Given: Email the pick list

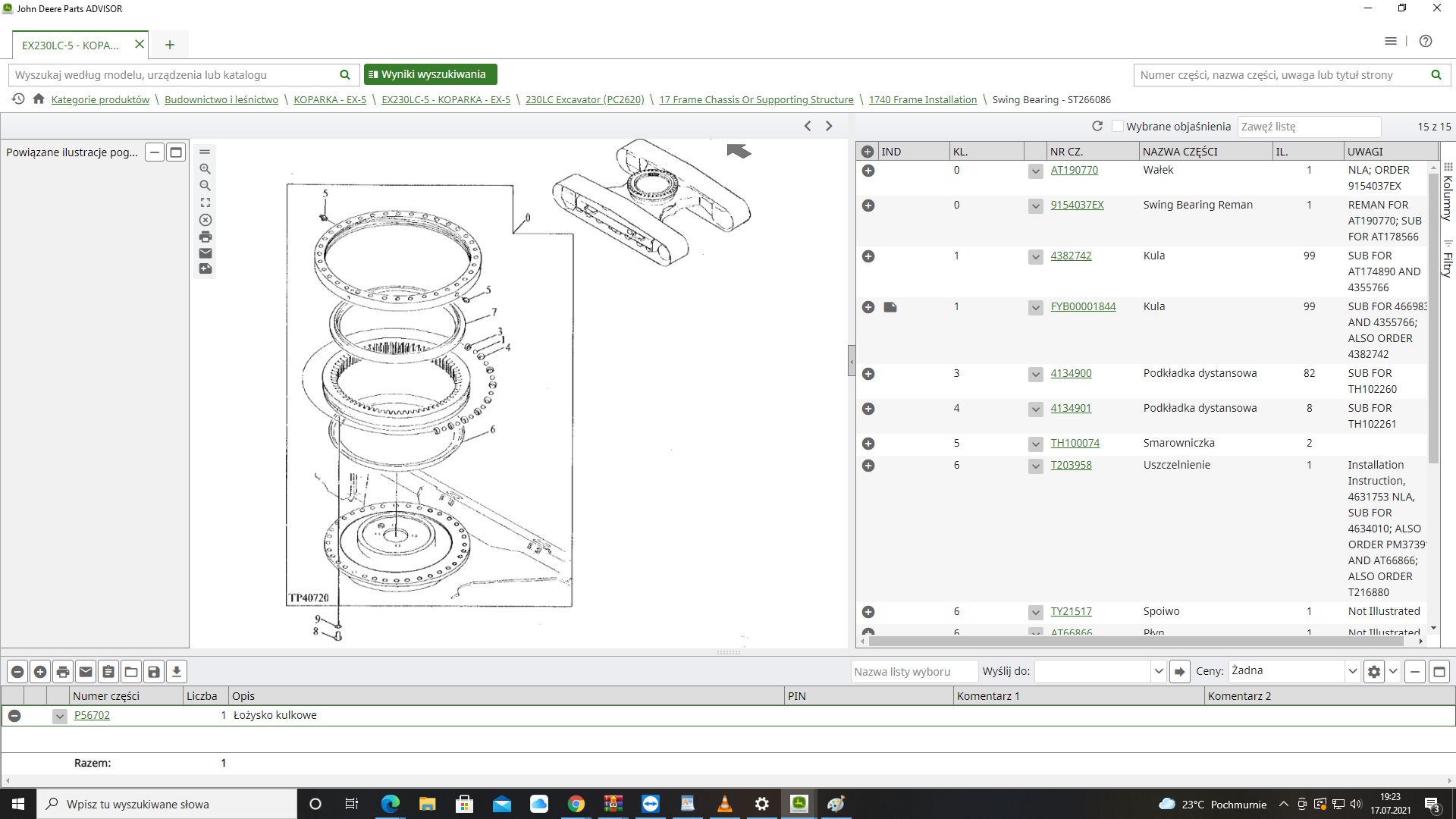Looking at the screenshot, I should coord(86,672).
